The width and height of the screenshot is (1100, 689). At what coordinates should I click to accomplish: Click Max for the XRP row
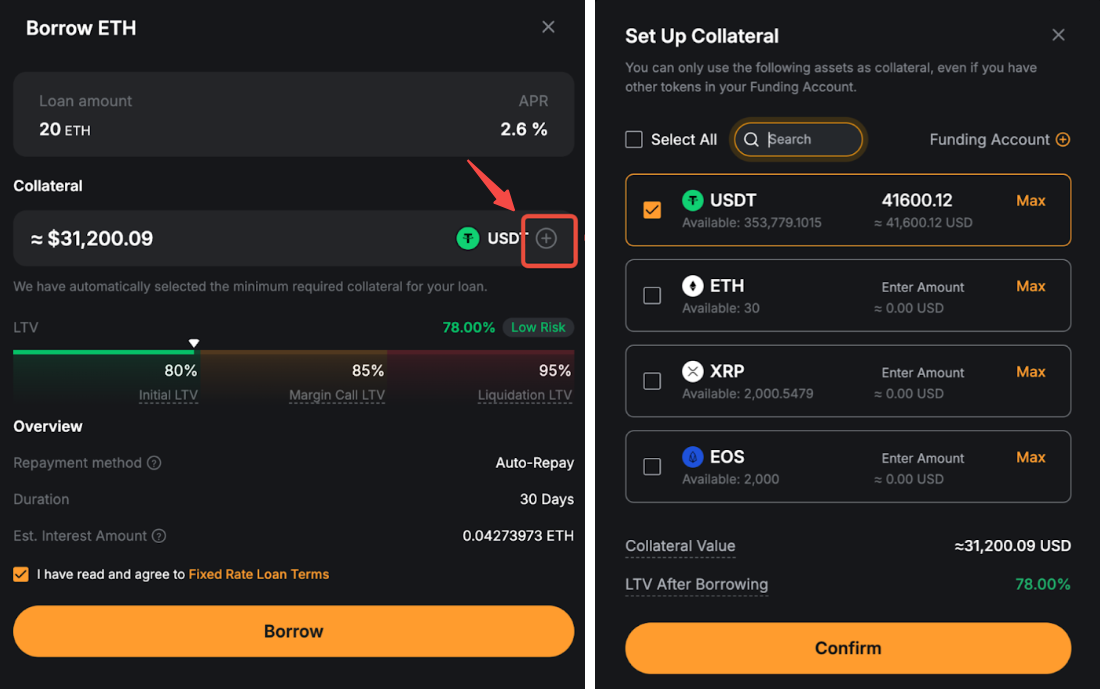(x=1030, y=372)
